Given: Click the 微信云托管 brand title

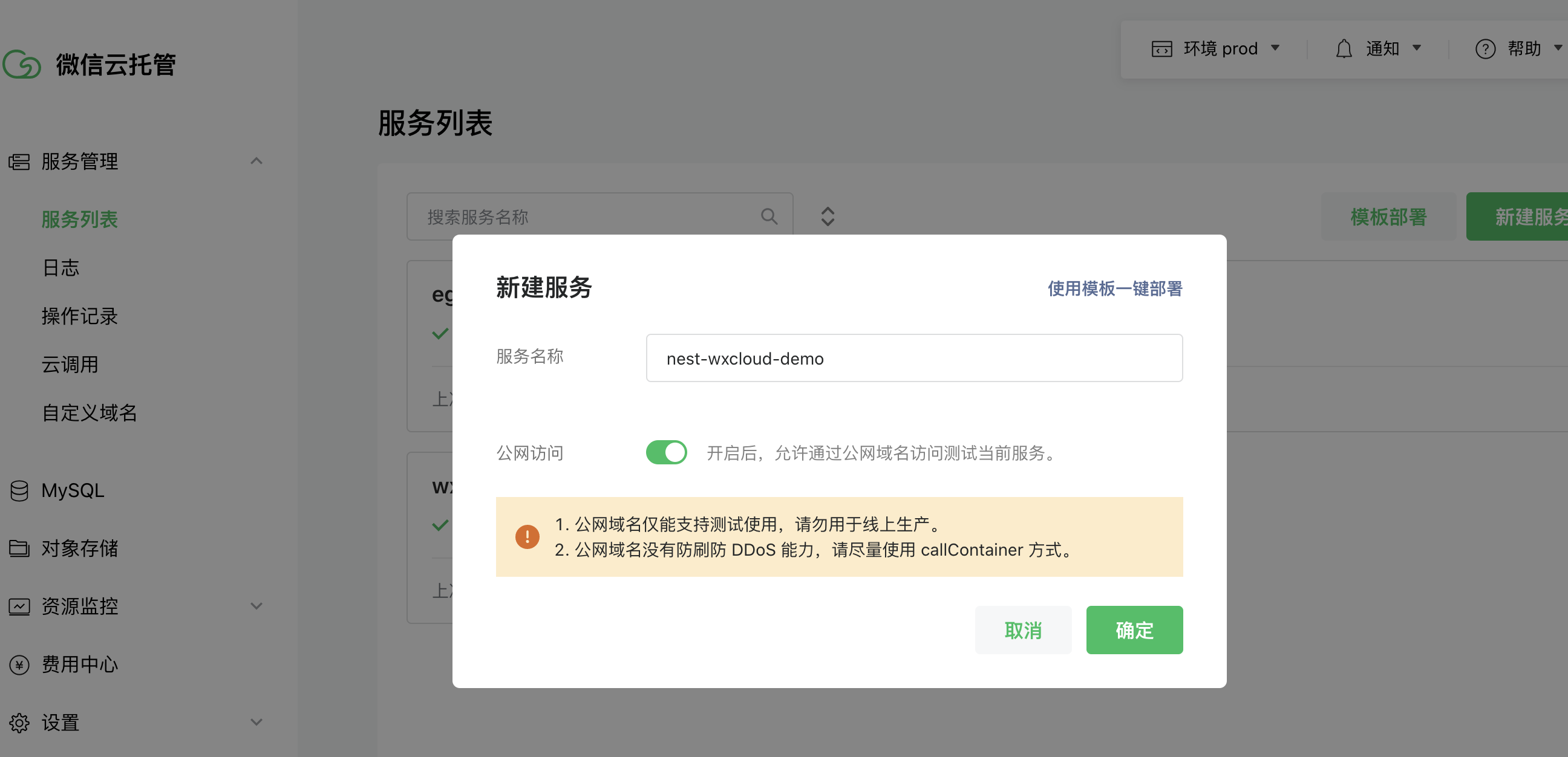Looking at the screenshot, I should point(116,65).
